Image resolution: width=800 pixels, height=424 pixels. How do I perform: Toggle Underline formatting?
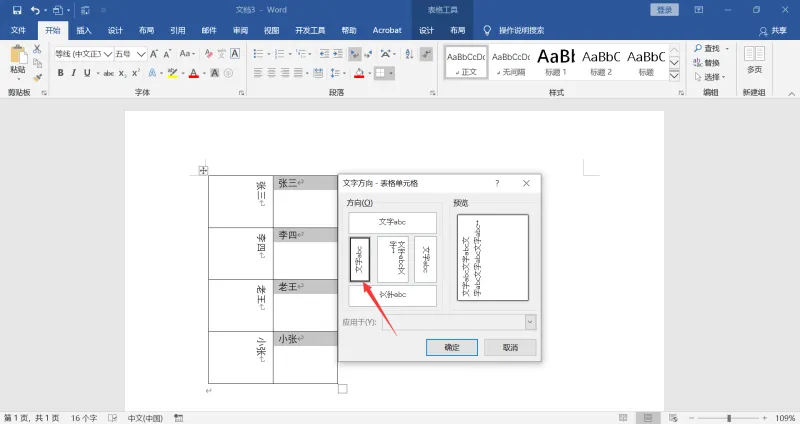[87, 73]
